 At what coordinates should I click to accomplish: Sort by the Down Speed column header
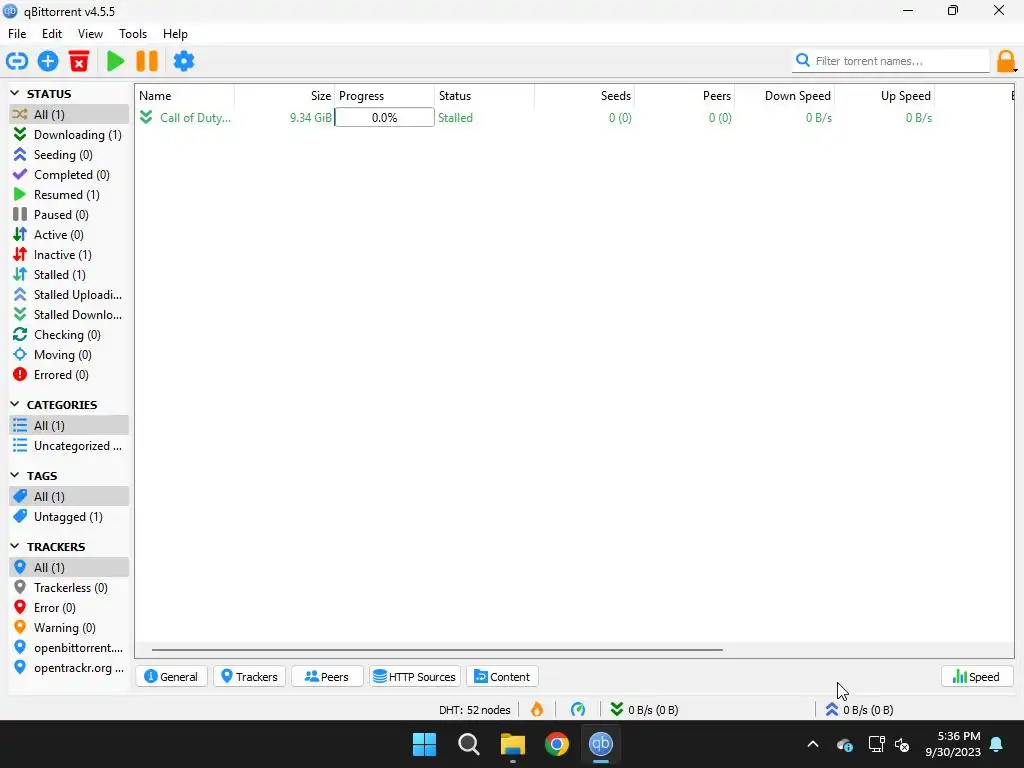click(784, 96)
